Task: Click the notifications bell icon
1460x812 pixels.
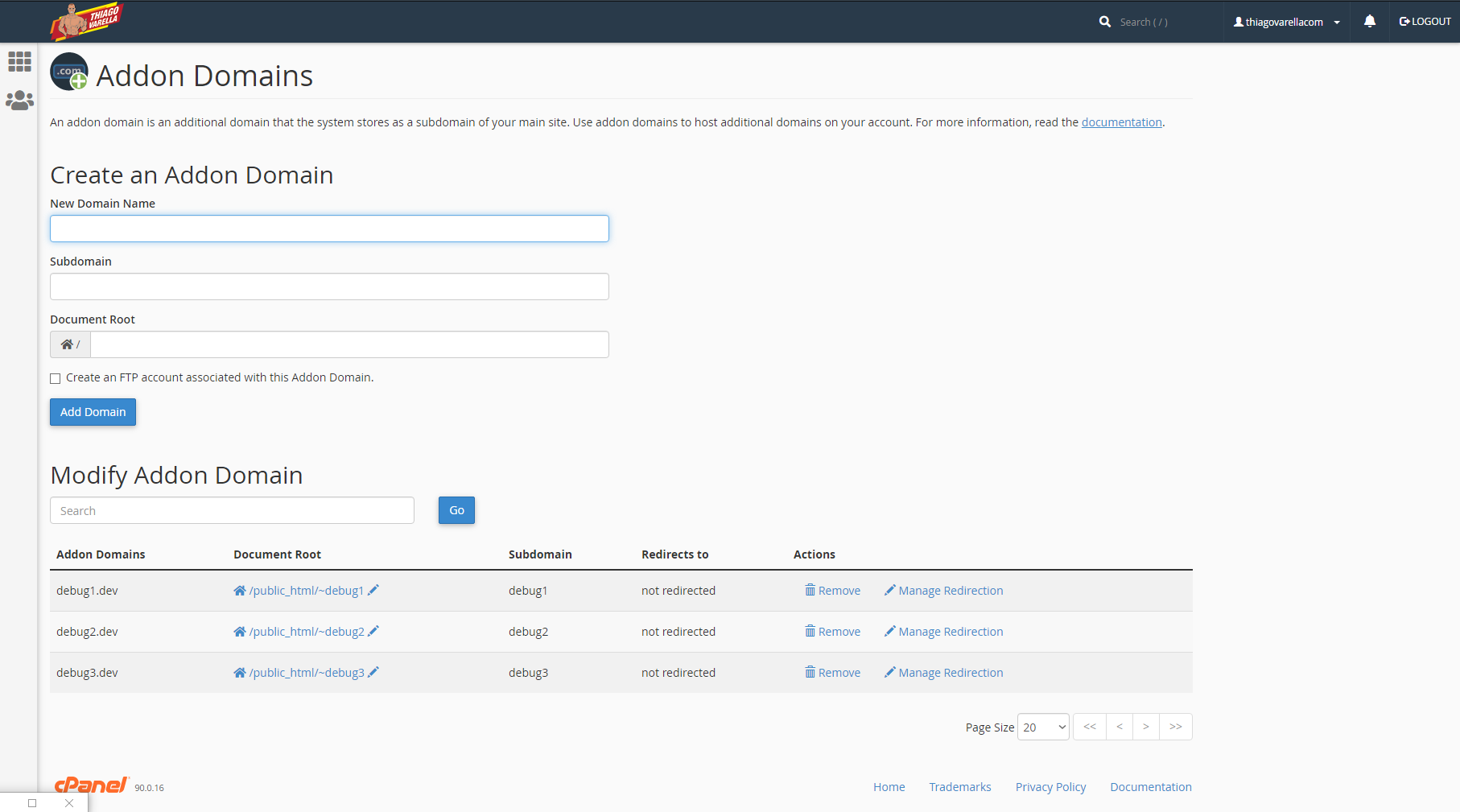Action: tap(1369, 22)
